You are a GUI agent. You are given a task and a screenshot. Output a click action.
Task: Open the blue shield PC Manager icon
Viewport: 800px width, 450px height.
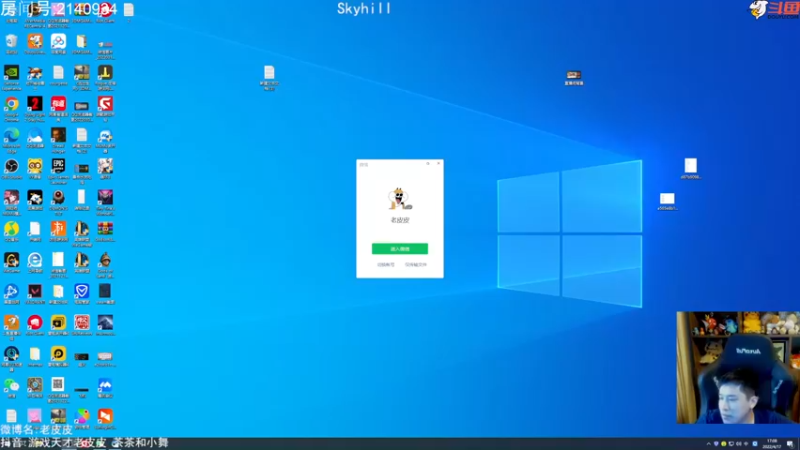82,291
